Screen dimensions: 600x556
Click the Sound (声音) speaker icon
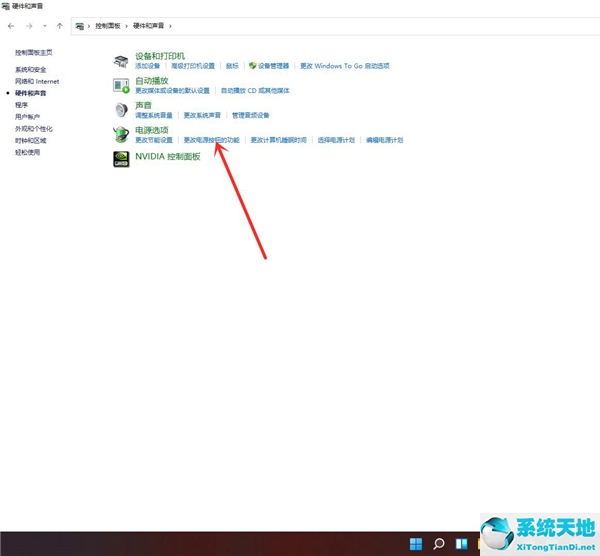[121, 110]
